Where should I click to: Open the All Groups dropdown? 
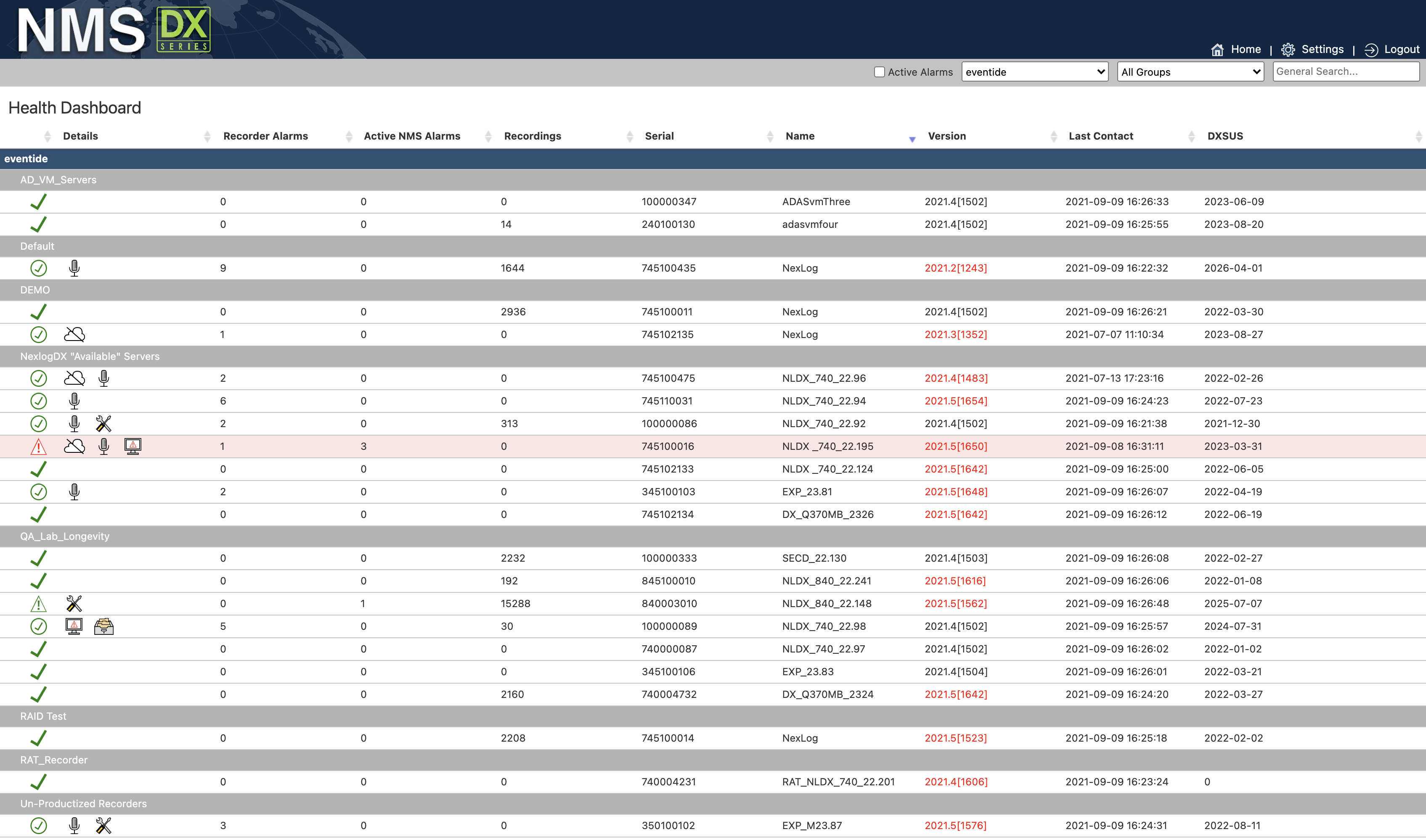1190,72
